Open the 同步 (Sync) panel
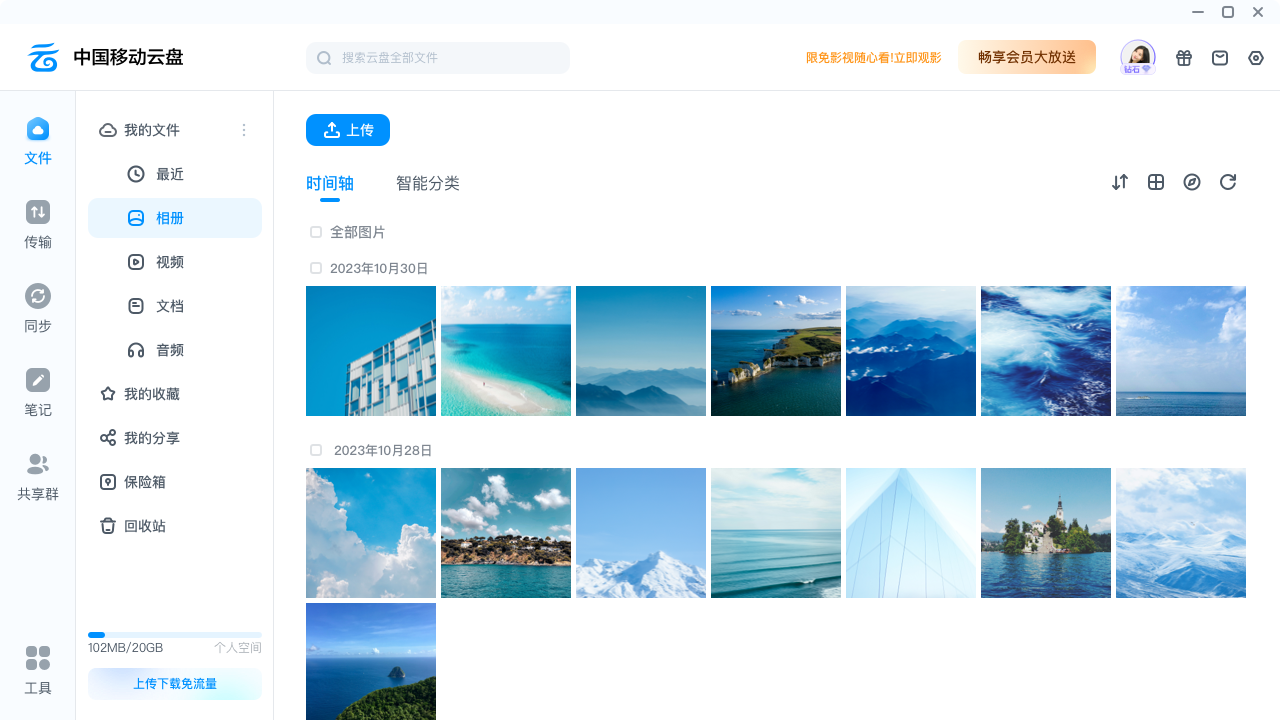Screen dimensions: 1280x720 [37, 296]
